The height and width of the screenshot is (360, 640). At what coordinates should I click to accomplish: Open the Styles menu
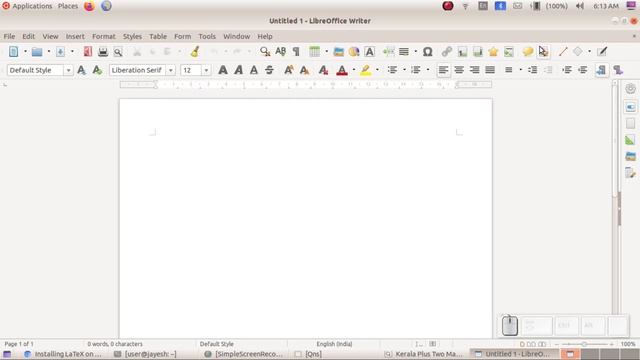pos(132,36)
